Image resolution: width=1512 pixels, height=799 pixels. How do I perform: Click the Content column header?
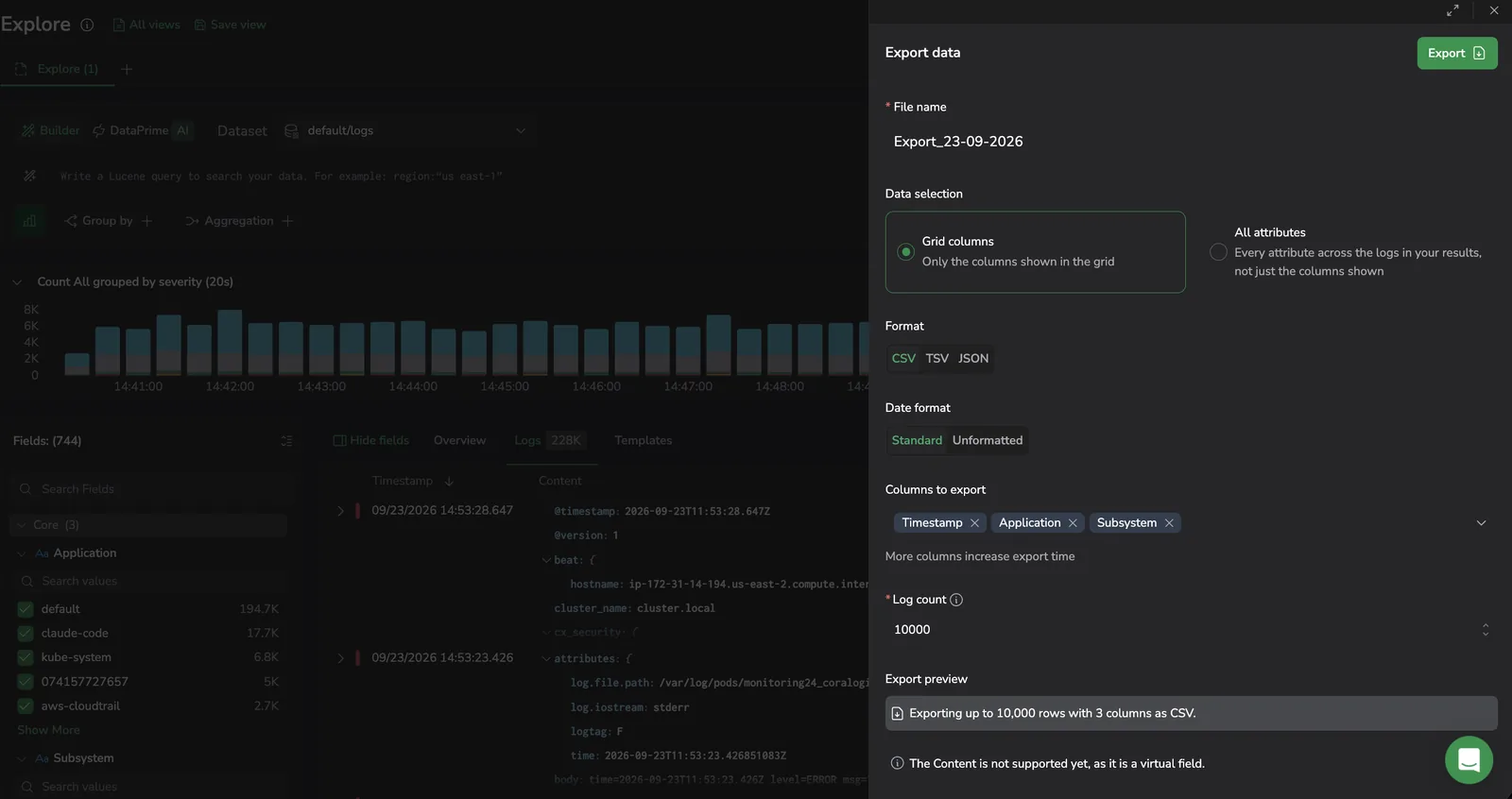click(x=560, y=481)
